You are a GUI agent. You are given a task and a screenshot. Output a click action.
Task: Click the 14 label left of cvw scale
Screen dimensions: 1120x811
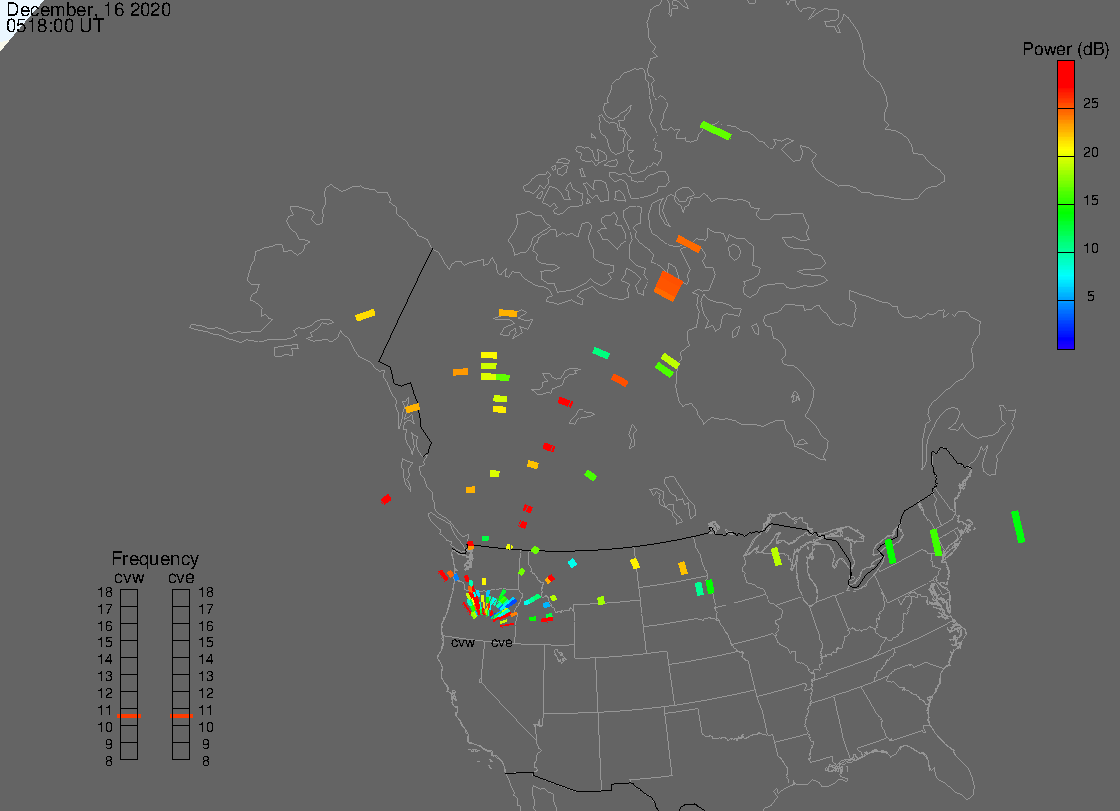(105, 660)
